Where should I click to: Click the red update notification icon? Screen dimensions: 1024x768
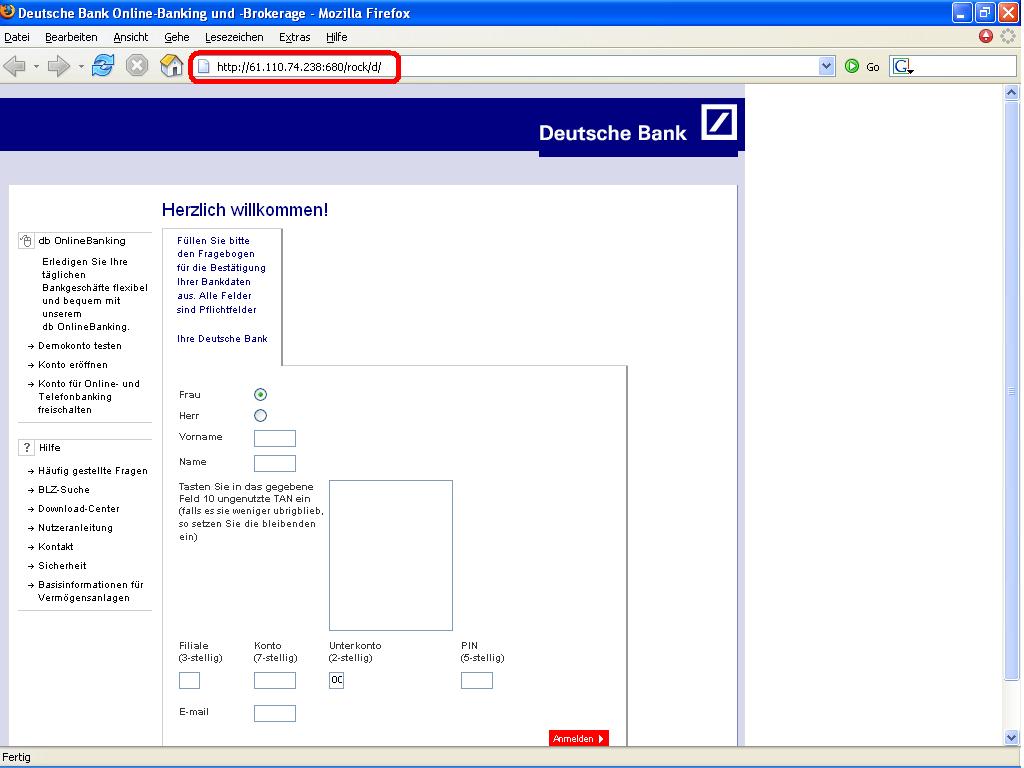coord(985,37)
